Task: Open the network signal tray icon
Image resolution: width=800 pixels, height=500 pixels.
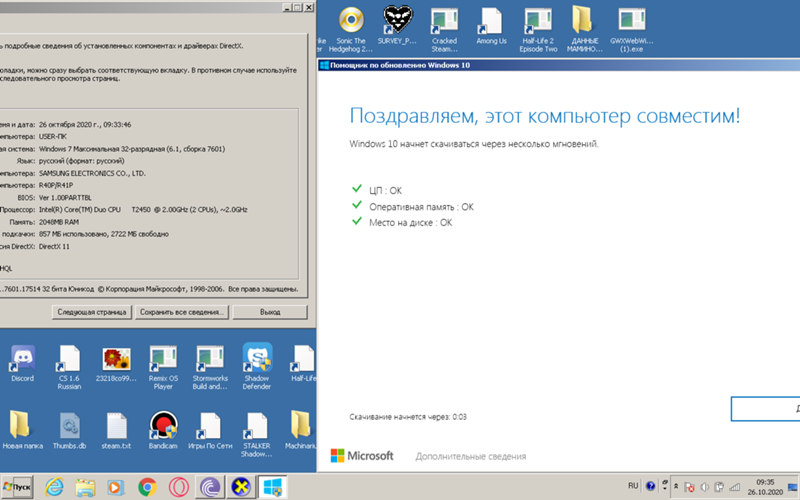Action: click(x=734, y=487)
